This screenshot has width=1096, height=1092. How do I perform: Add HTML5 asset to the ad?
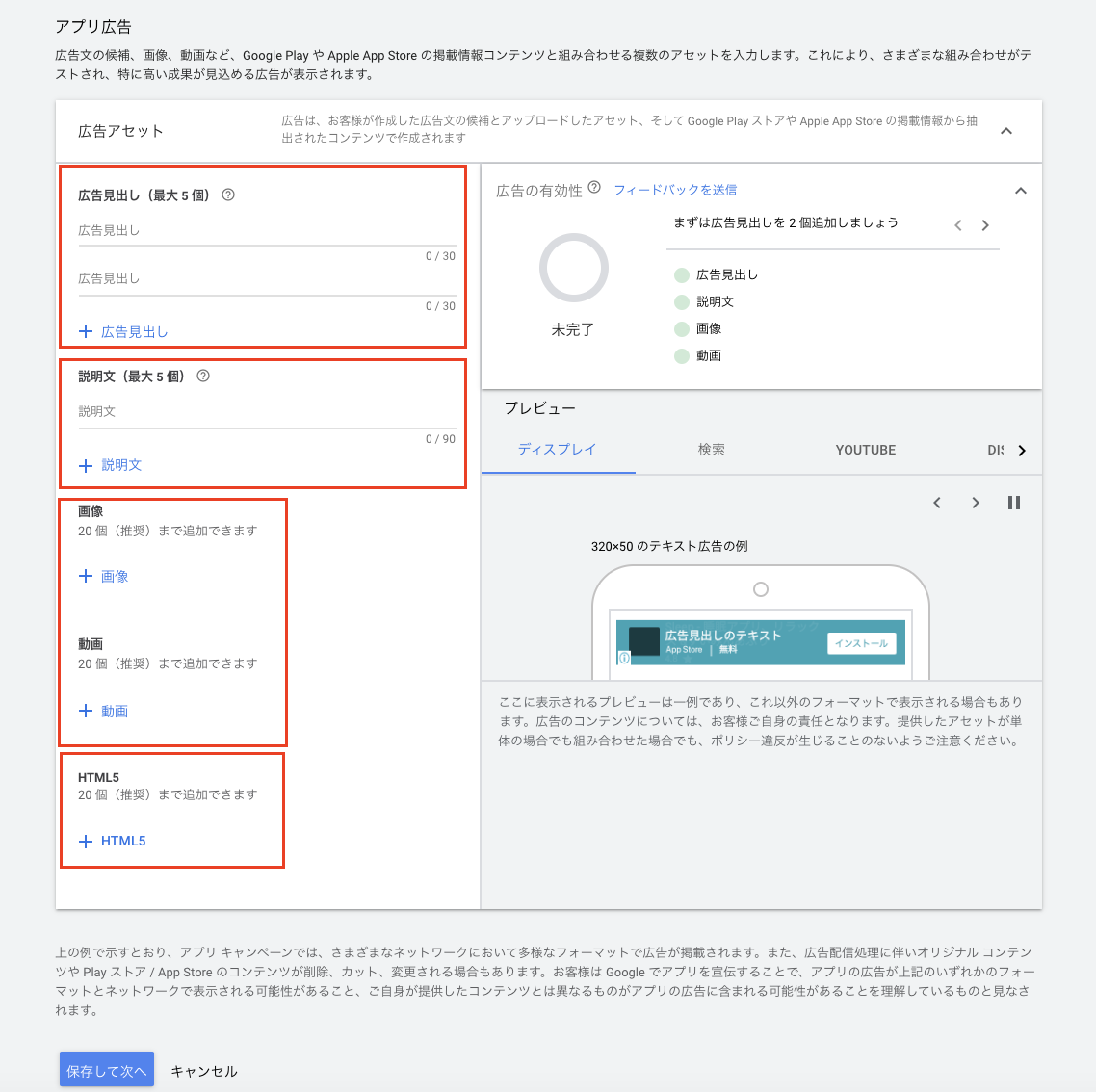coord(113,841)
